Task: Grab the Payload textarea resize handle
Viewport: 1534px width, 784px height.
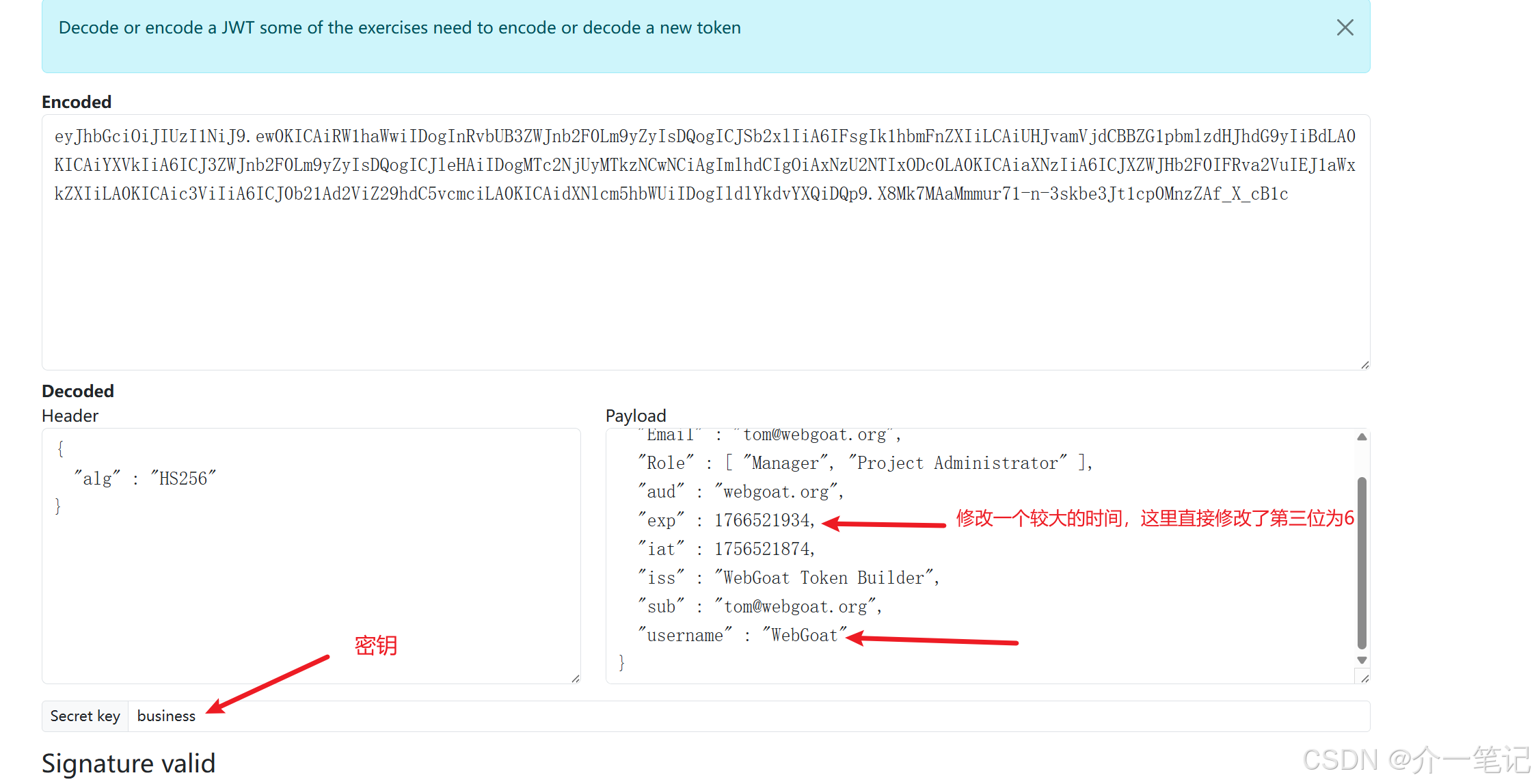Action: tap(1364, 679)
